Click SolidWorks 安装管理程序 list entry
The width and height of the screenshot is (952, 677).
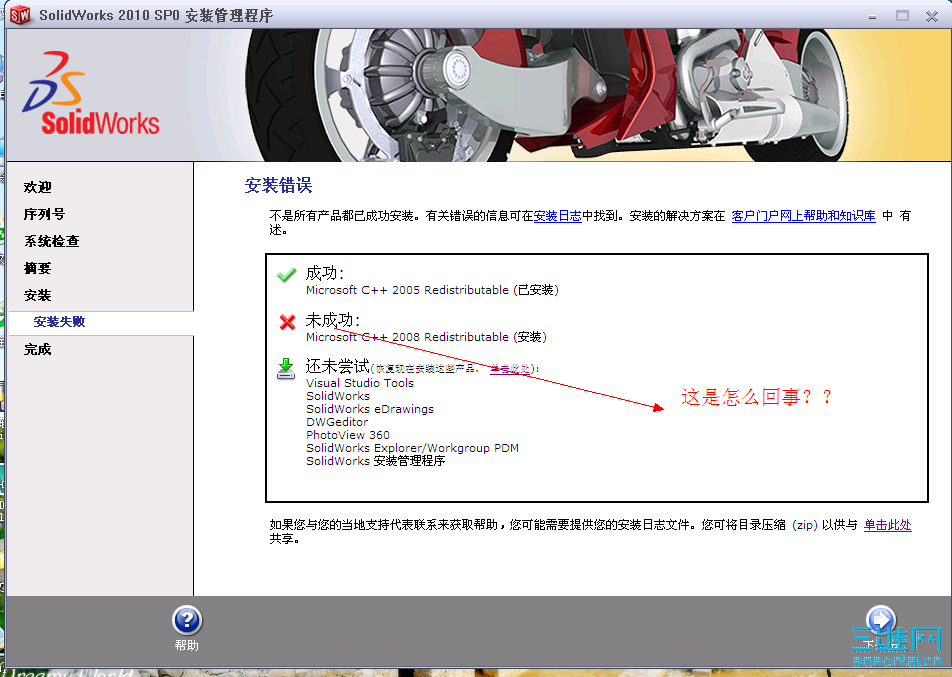(x=376, y=461)
